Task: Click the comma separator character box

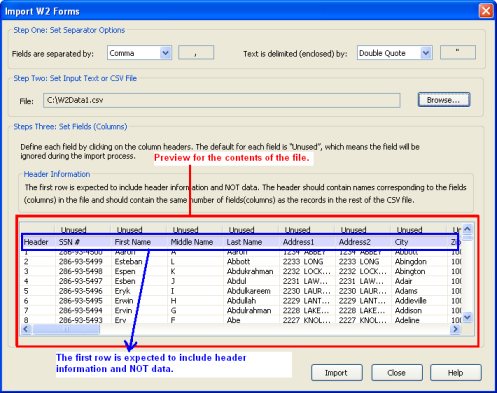Action: point(196,53)
